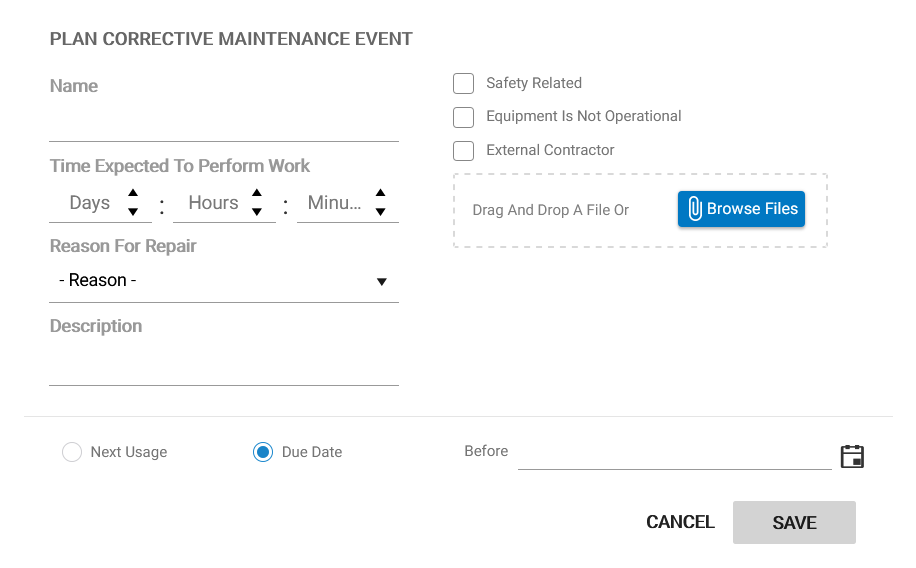Increase the Hours value with up arrow
Screen dimensions: 916x568
(x=257, y=194)
